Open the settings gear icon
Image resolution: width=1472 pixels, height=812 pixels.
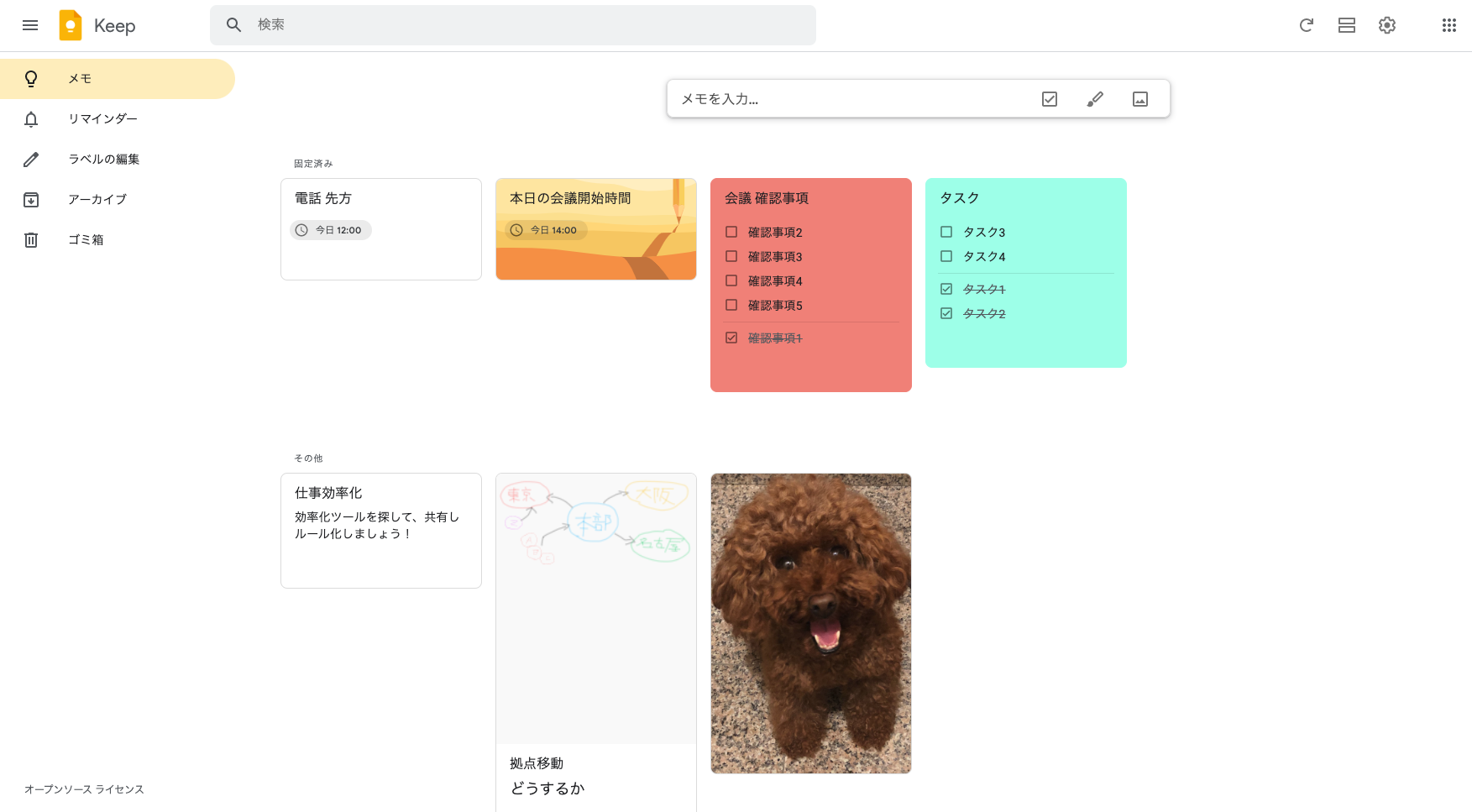(1387, 25)
